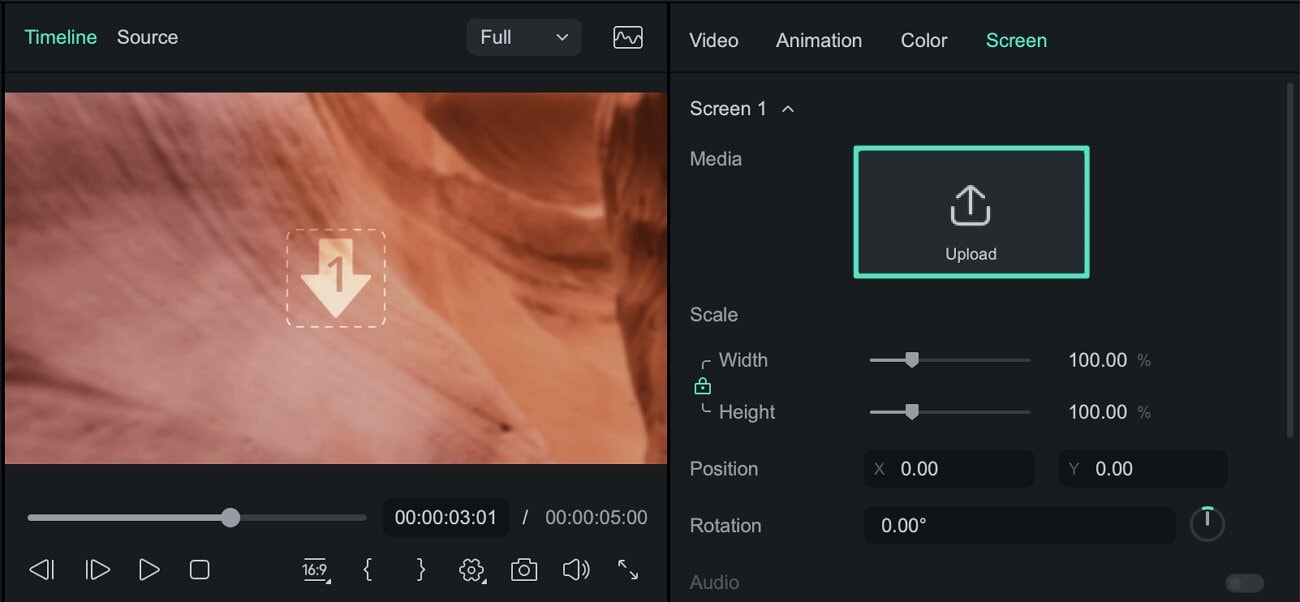Open the Color tab
The height and width of the screenshot is (602, 1300).
coord(924,41)
